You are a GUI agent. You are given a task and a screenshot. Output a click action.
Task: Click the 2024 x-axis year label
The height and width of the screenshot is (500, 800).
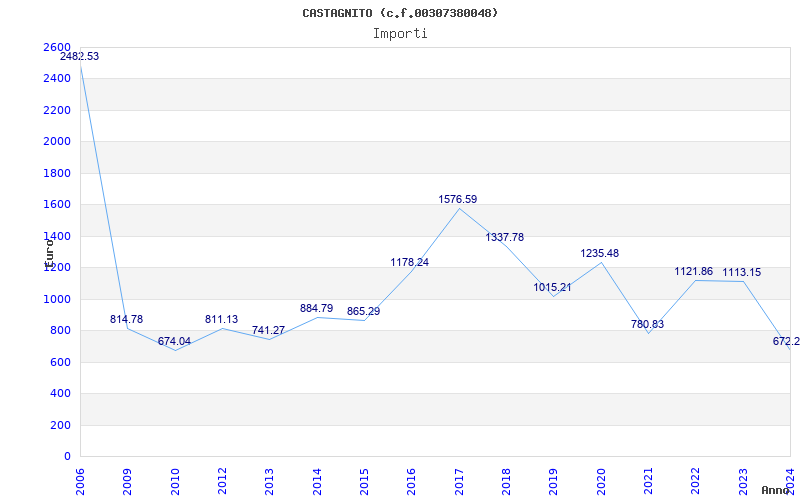[790, 481]
